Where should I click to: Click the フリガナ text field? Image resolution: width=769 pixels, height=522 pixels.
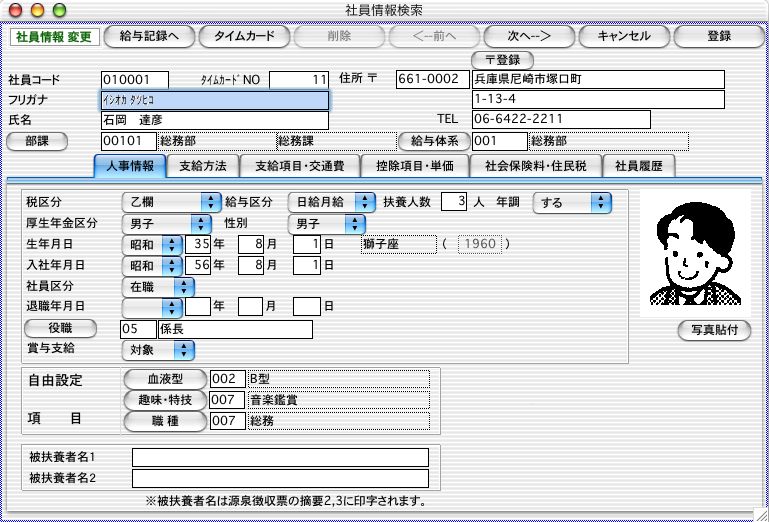click(x=215, y=100)
